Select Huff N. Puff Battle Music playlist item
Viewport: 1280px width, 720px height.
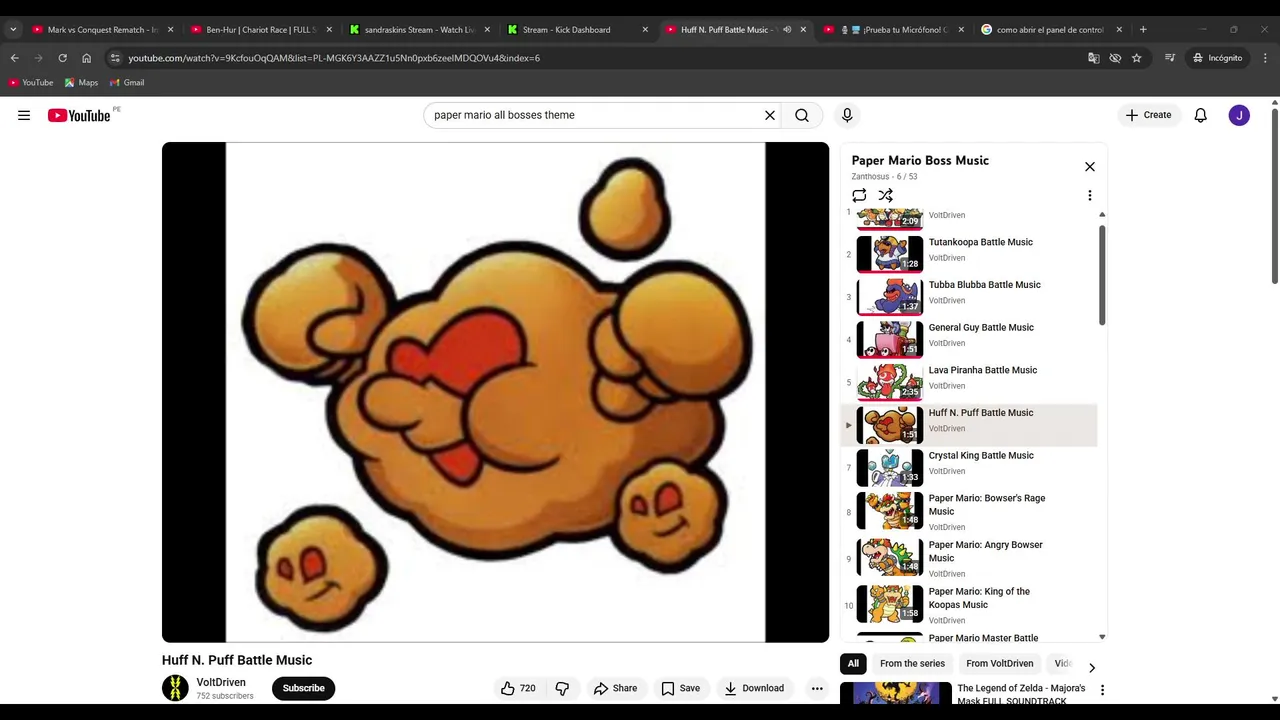click(969, 425)
